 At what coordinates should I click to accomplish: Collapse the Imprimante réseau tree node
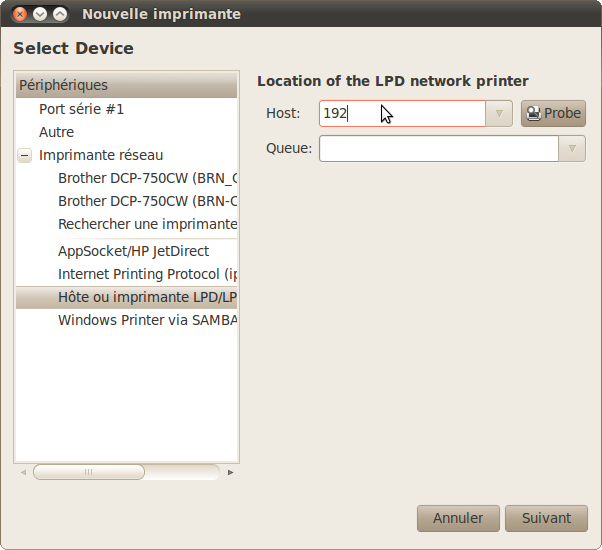[24, 155]
